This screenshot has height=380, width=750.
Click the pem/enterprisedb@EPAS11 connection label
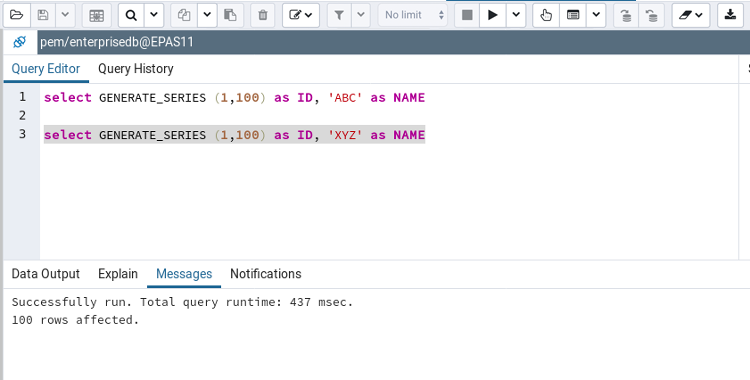pyautogui.click(x=117, y=42)
